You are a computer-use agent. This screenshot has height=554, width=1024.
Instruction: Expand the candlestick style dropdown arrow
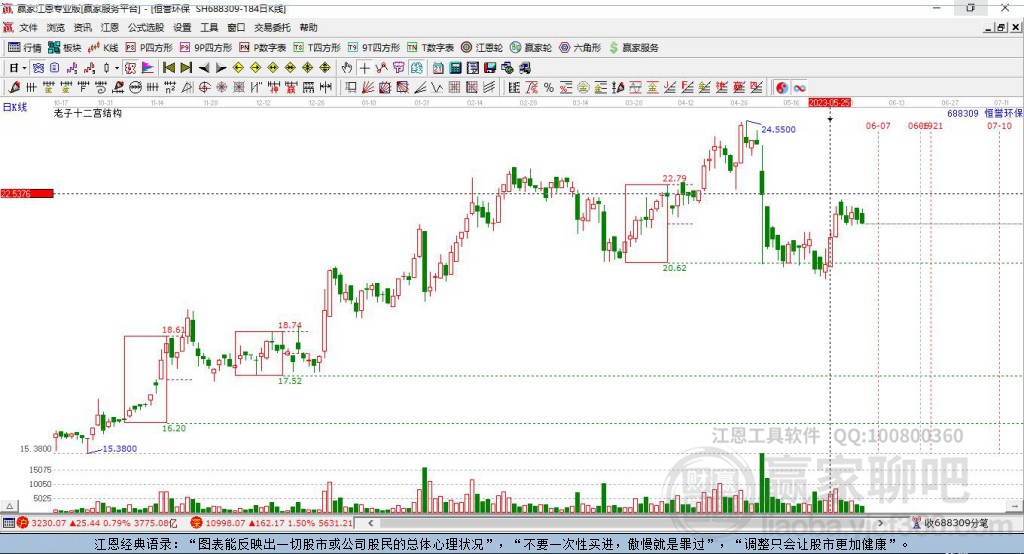117,68
